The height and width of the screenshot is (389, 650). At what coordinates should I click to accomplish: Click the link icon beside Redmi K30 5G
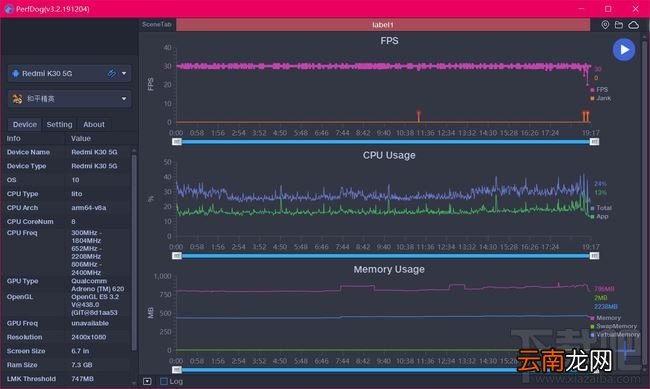[112, 73]
